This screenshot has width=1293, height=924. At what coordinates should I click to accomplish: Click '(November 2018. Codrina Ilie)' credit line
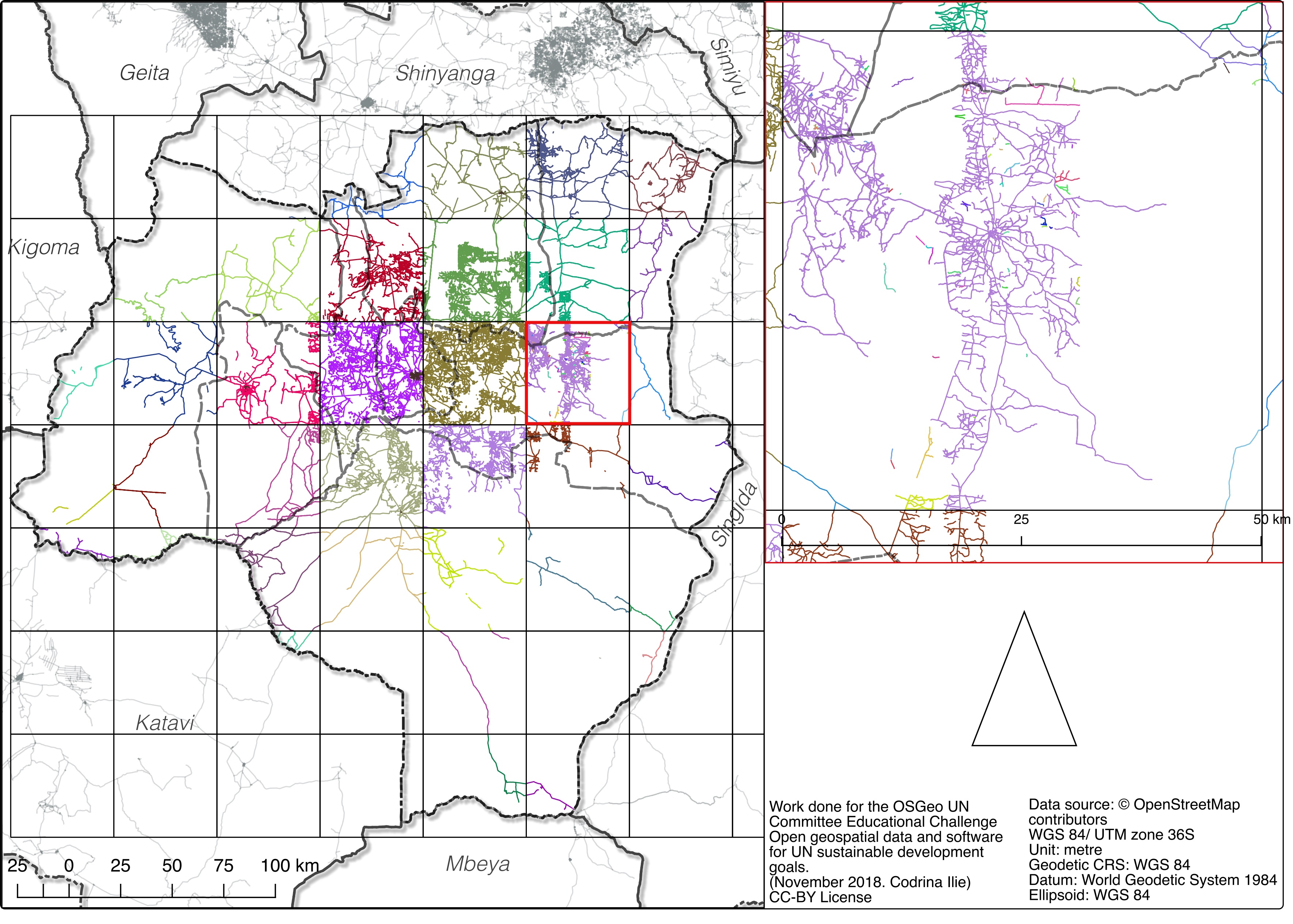[x=869, y=882]
